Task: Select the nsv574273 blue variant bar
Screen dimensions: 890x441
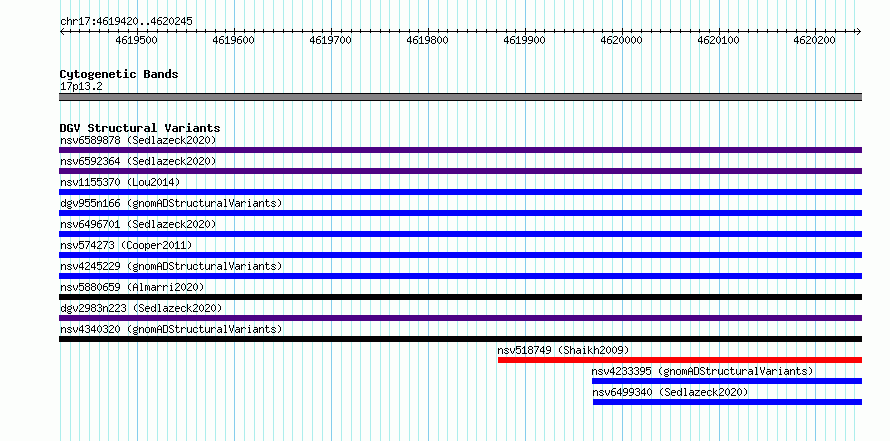Action: [460, 255]
